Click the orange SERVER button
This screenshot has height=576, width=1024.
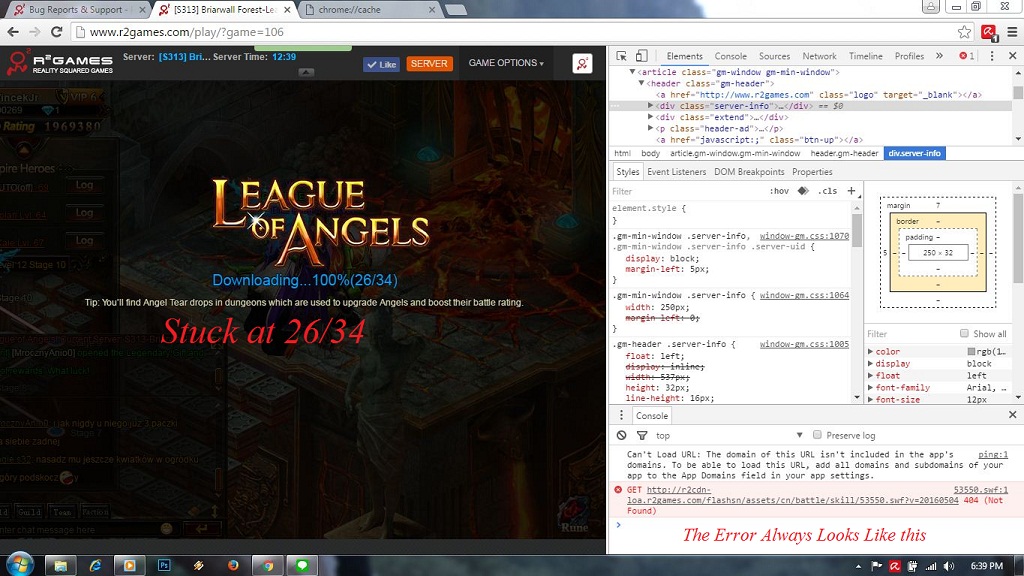pos(429,64)
